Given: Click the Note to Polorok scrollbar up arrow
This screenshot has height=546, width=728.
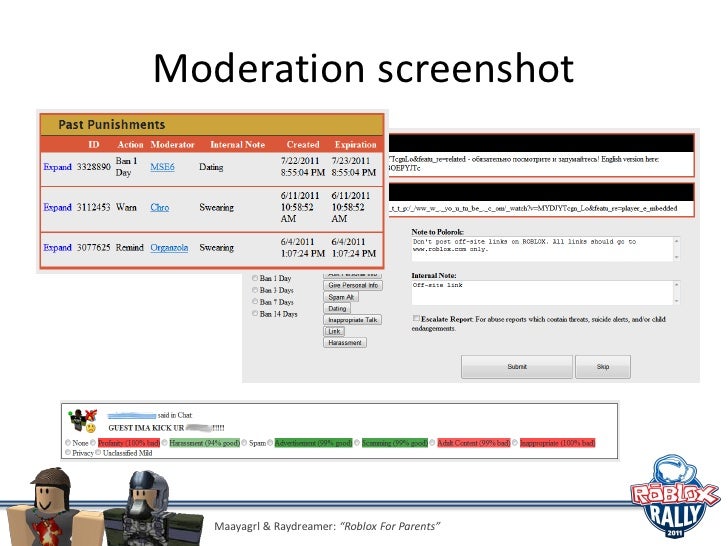Looking at the screenshot, I should [676, 240].
